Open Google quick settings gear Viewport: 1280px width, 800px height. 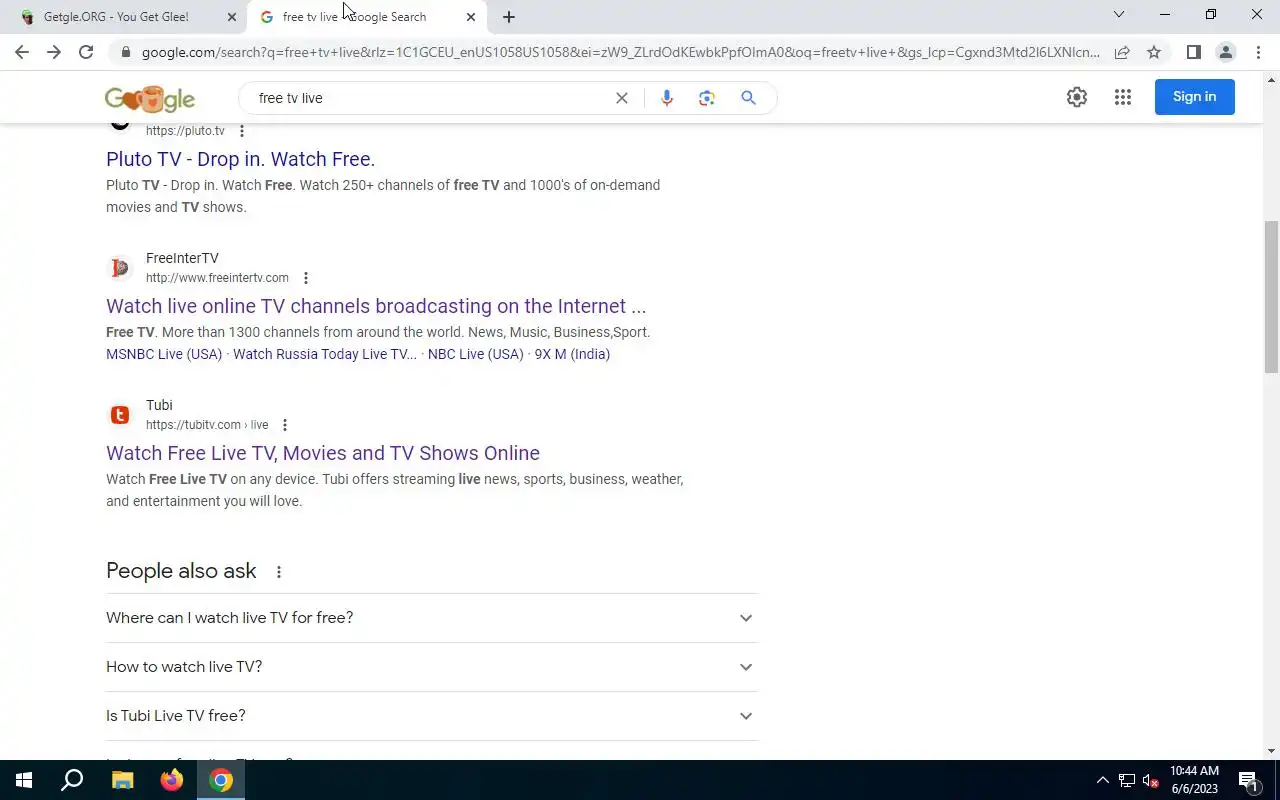pyautogui.click(x=1077, y=97)
